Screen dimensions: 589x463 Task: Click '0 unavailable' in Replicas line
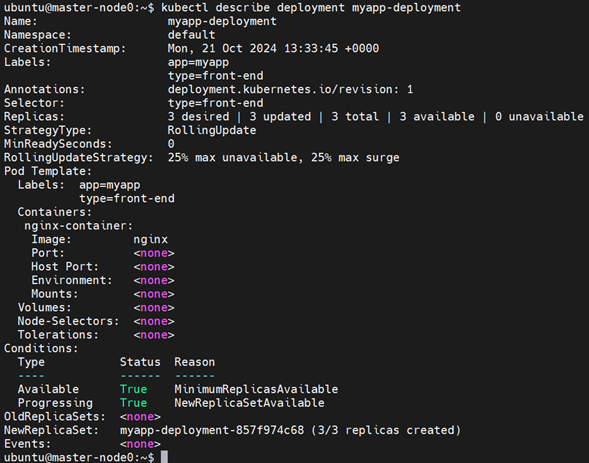click(x=539, y=117)
